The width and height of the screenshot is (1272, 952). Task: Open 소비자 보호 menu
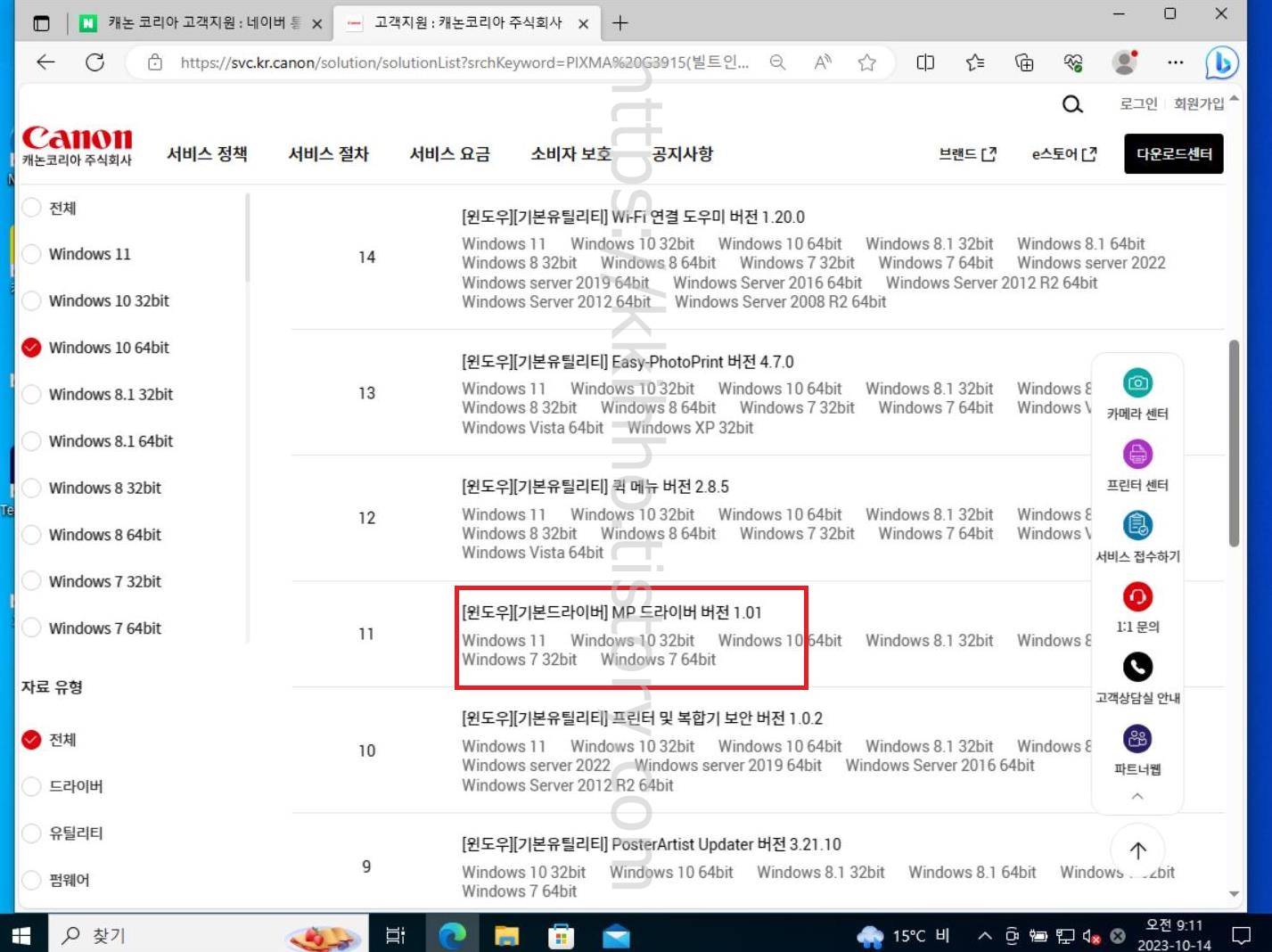pos(570,153)
